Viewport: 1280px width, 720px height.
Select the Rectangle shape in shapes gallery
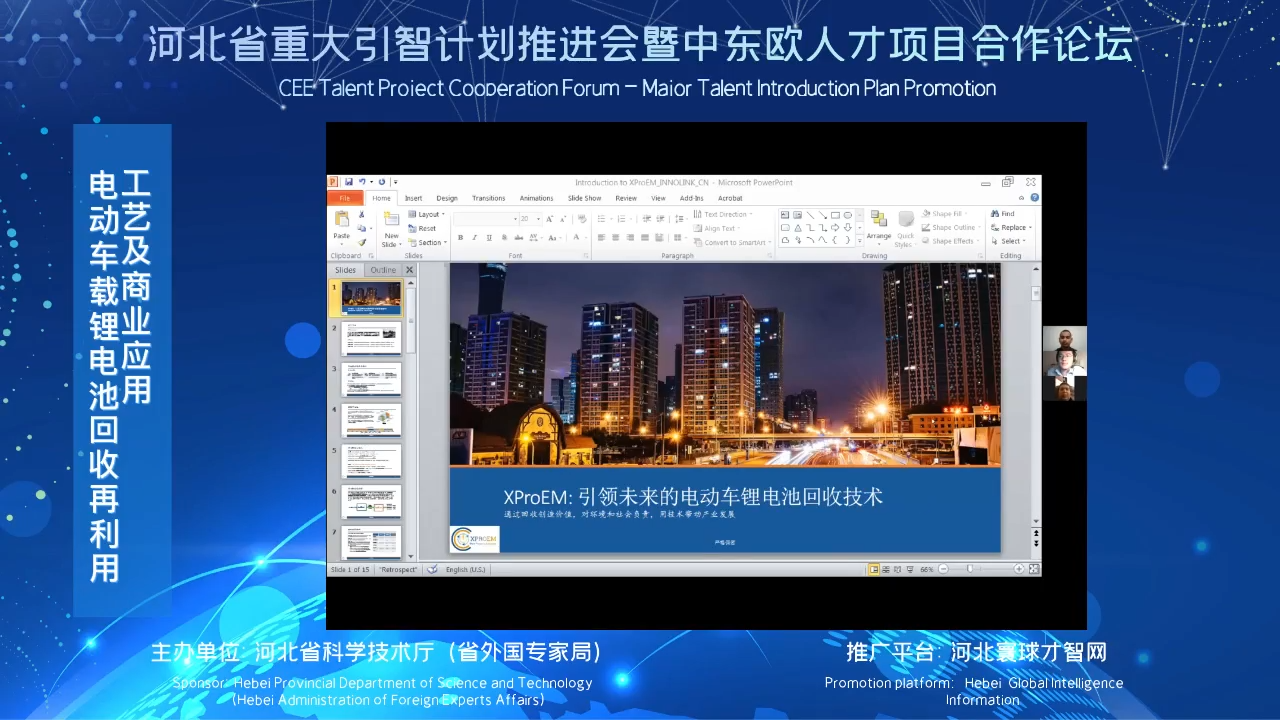835,215
